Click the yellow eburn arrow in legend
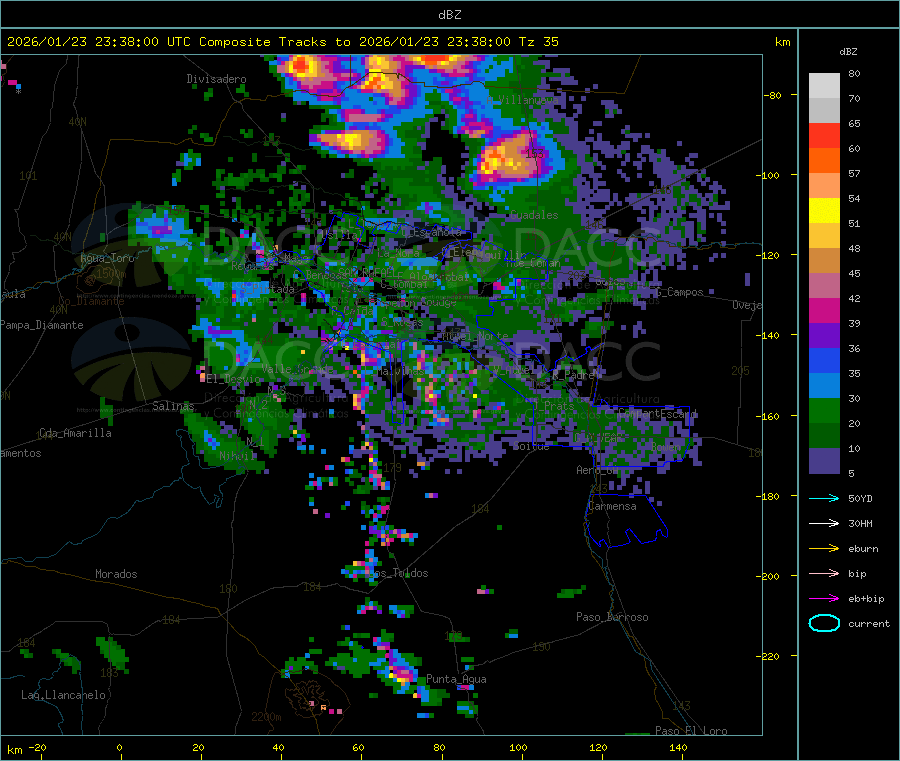This screenshot has height=761, width=900. (824, 549)
